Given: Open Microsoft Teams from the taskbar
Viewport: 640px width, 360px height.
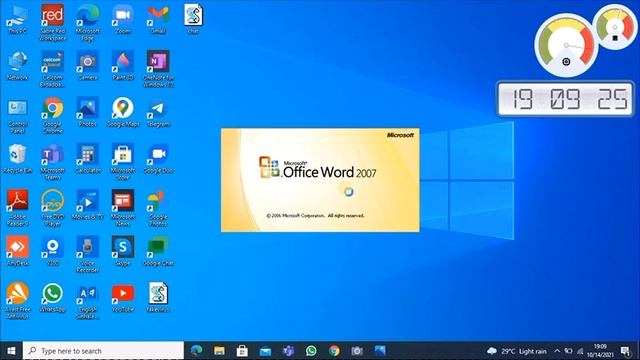Looking at the screenshot, I should click(x=288, y=350).
